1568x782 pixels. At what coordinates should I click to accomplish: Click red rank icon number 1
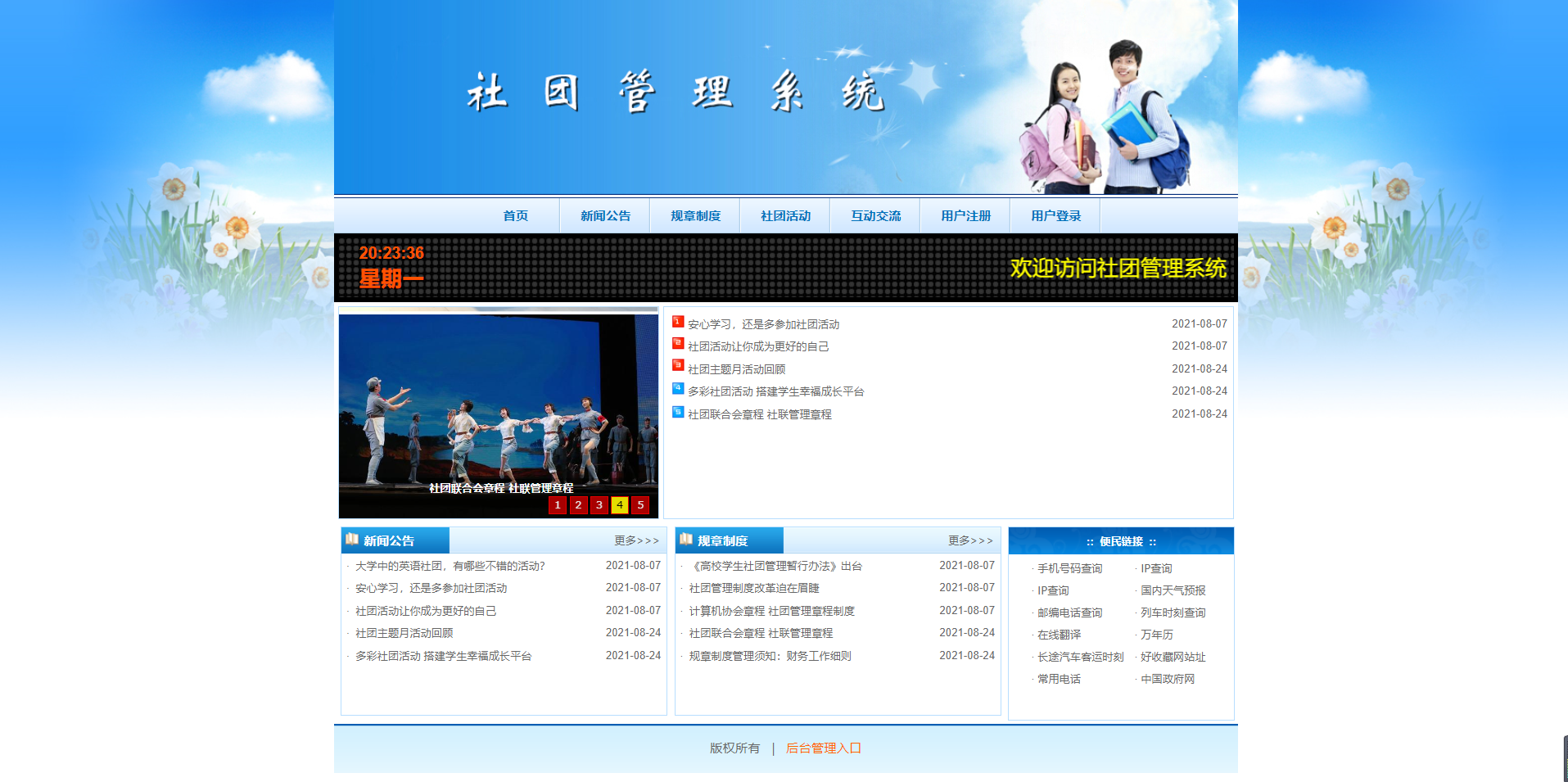coord(678,321)
